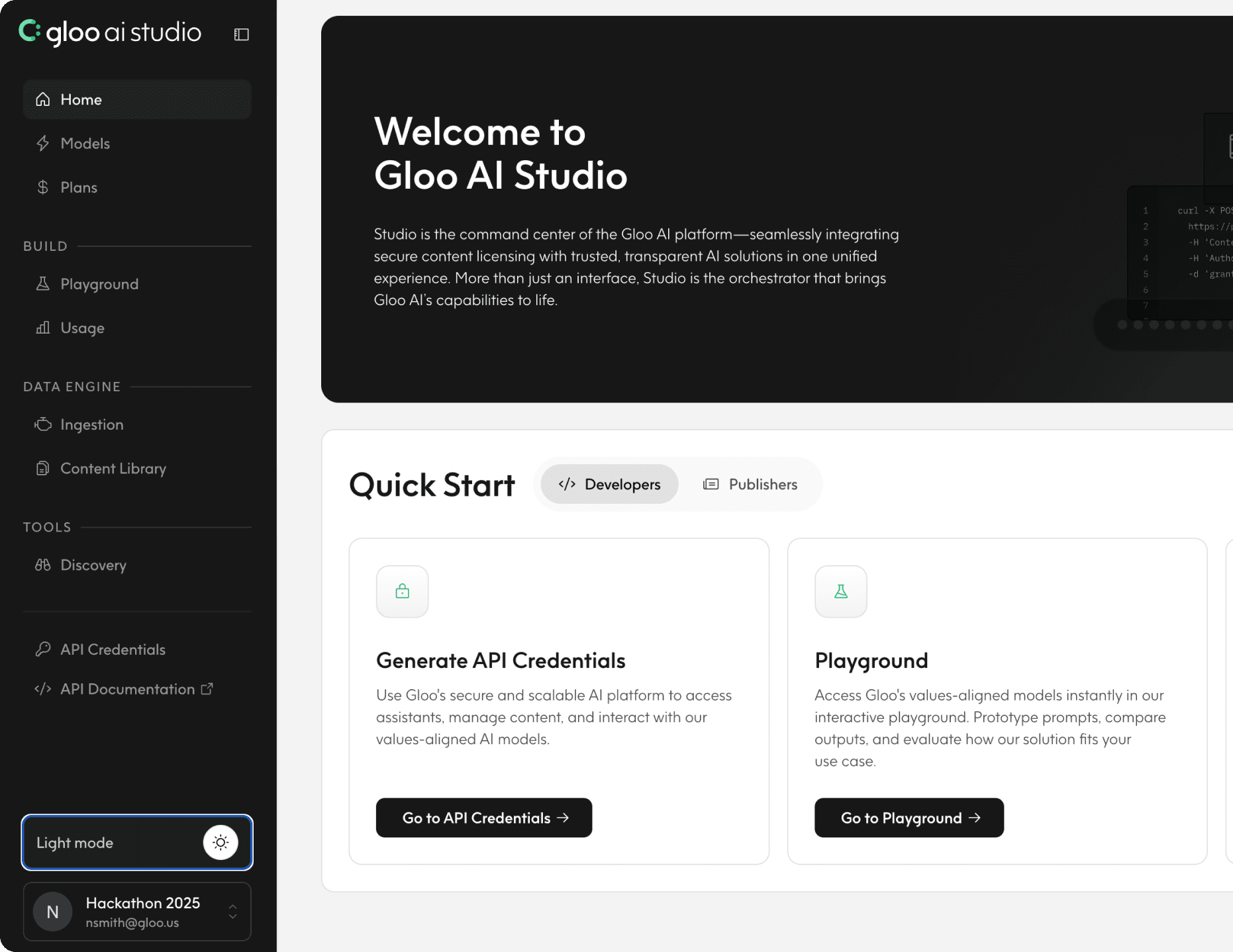The width and height of the screenshot is (1233, 952).
Task: Click the DATA ENGINE section label
Action: coord(72,387)
